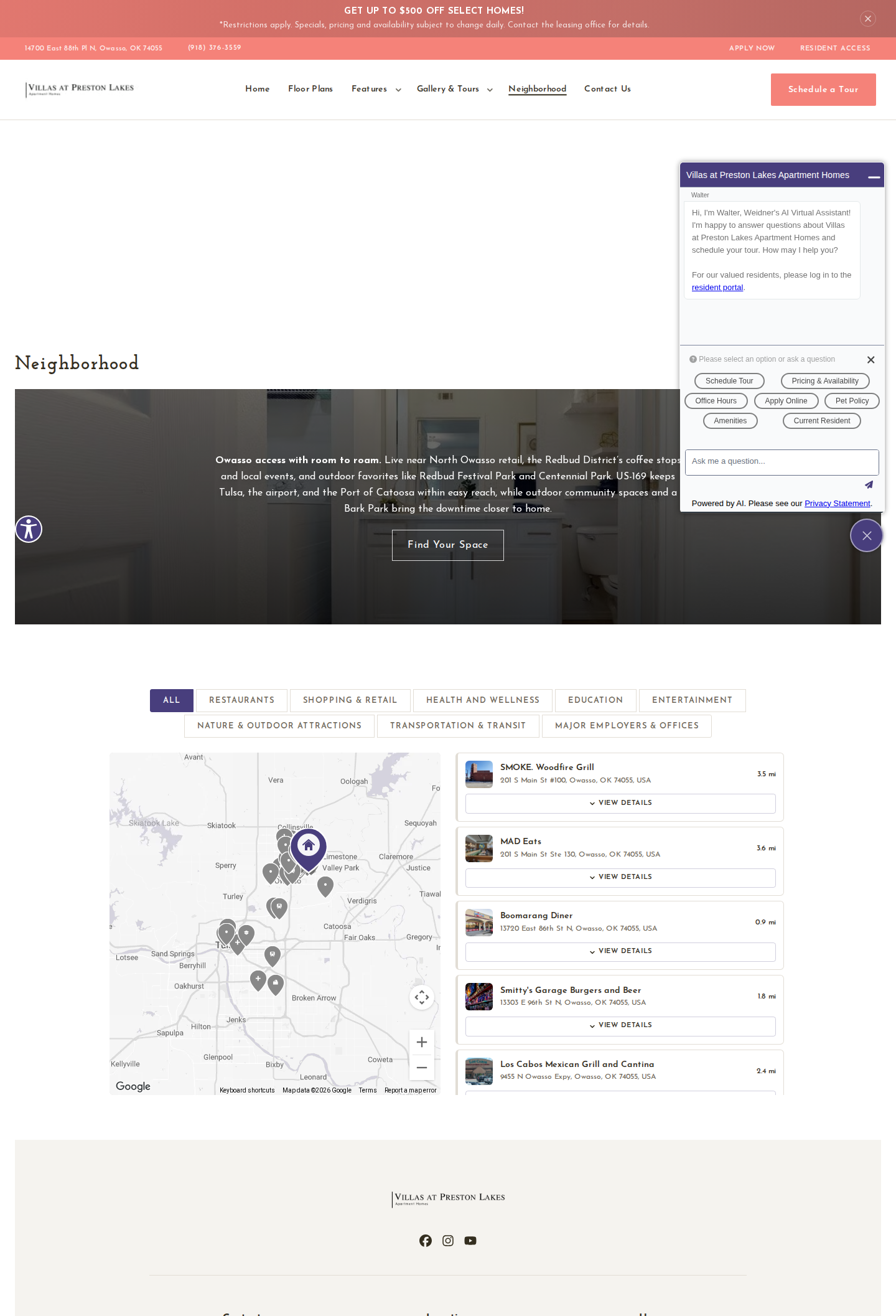Send the chat message arrow icon

coord(869,485)
